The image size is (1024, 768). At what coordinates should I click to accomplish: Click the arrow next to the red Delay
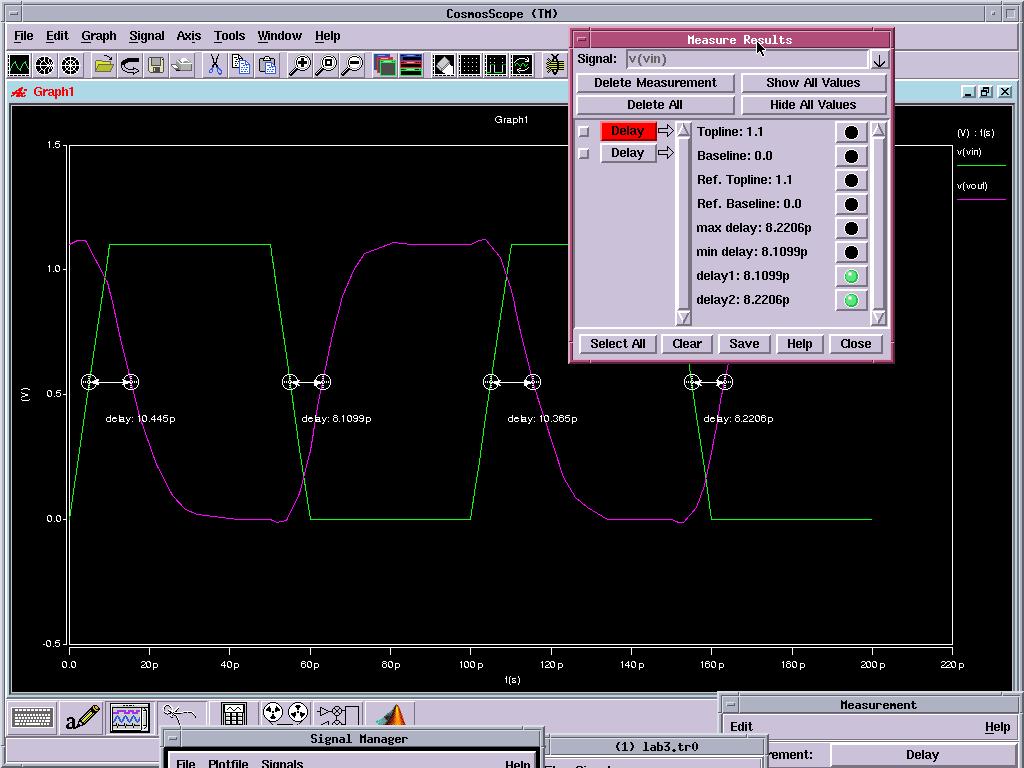[665, 131]
